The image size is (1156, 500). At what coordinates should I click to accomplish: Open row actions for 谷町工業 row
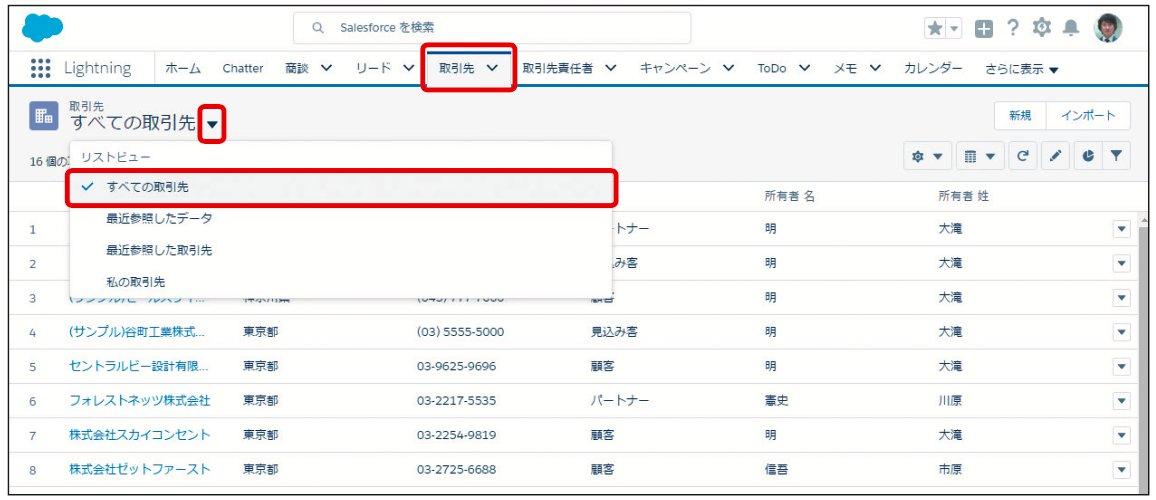pos(1121,332)
